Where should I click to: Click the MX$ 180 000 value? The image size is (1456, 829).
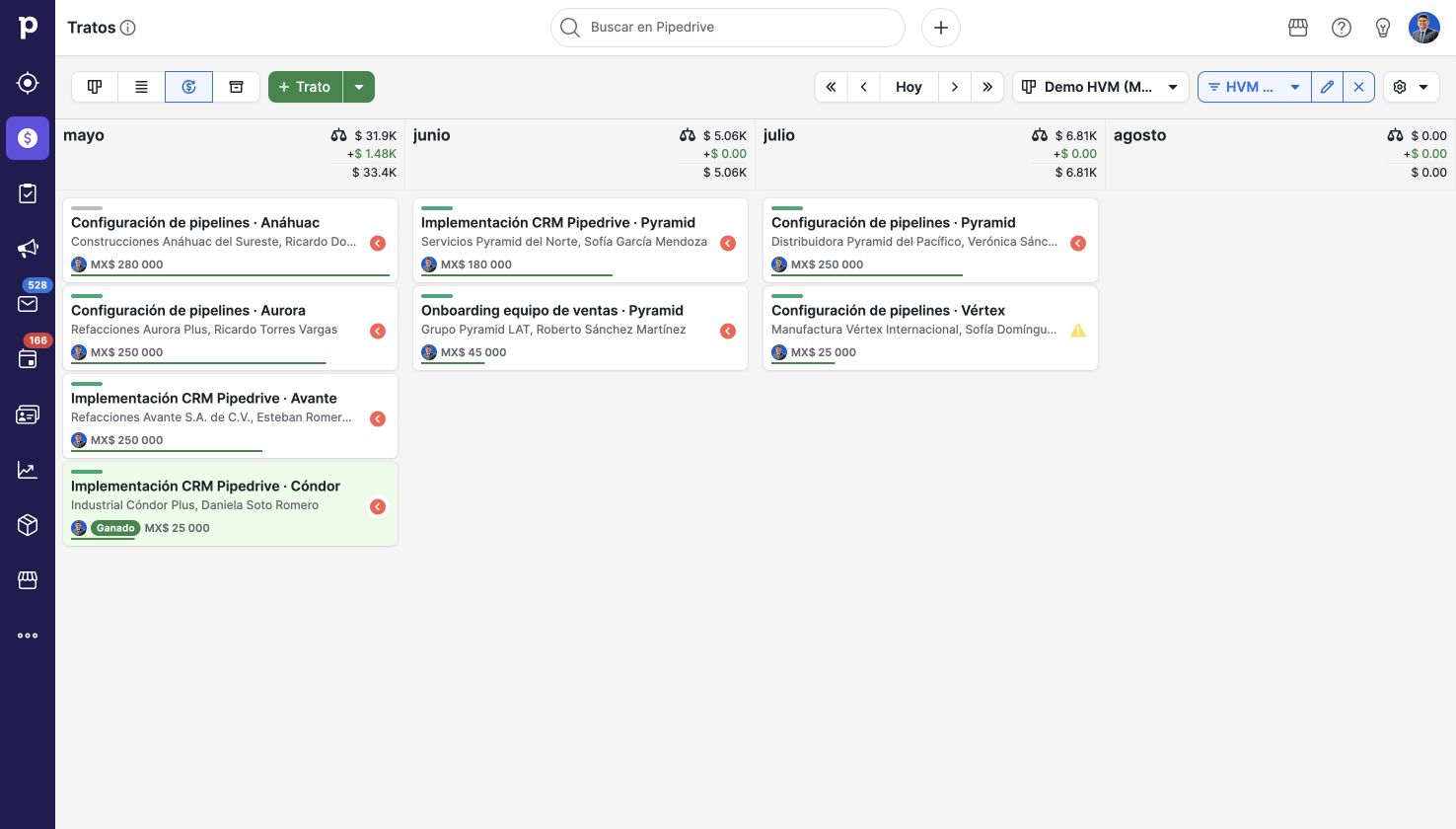tap(476, 264)
